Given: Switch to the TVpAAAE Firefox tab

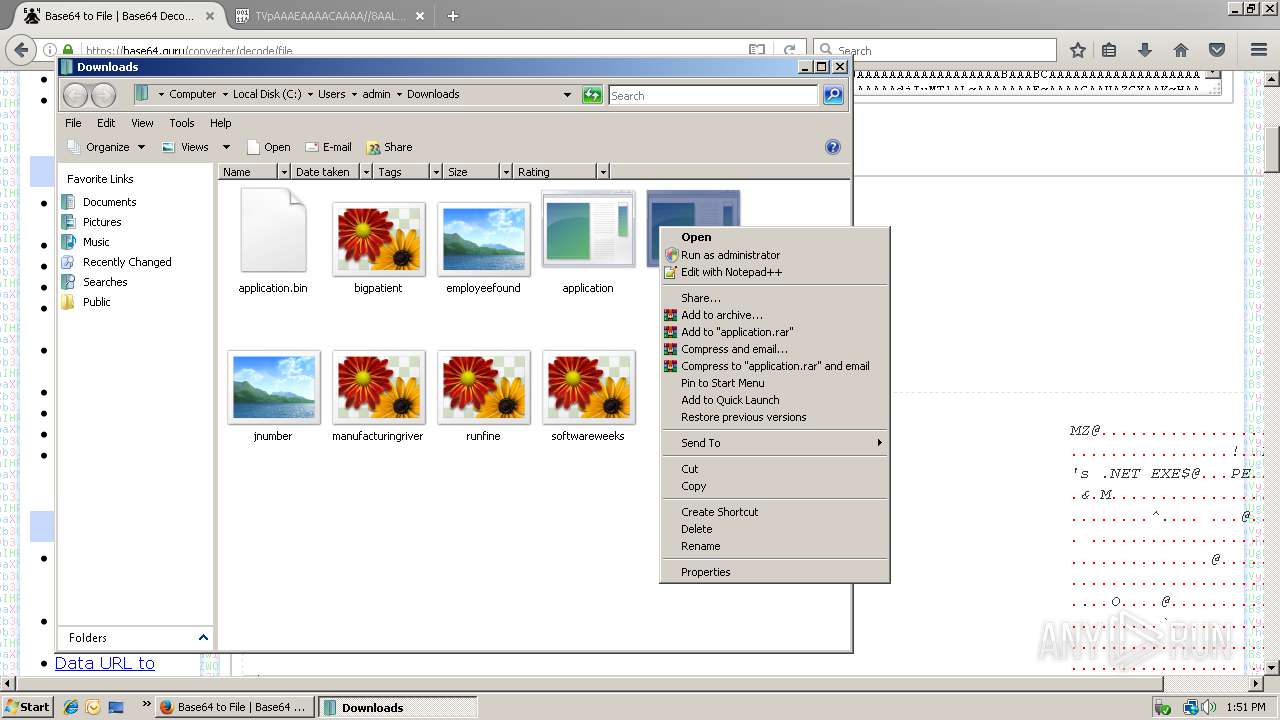Looking at the screenshot, I should coord(331,16).
